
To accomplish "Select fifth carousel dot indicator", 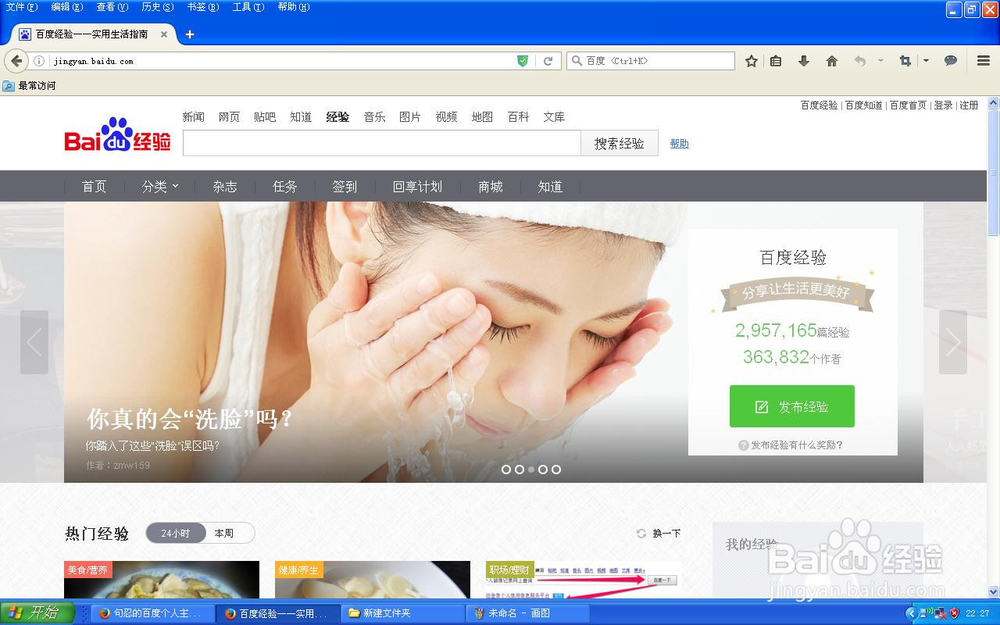I will pyautogui.click(x=556, y=469).
